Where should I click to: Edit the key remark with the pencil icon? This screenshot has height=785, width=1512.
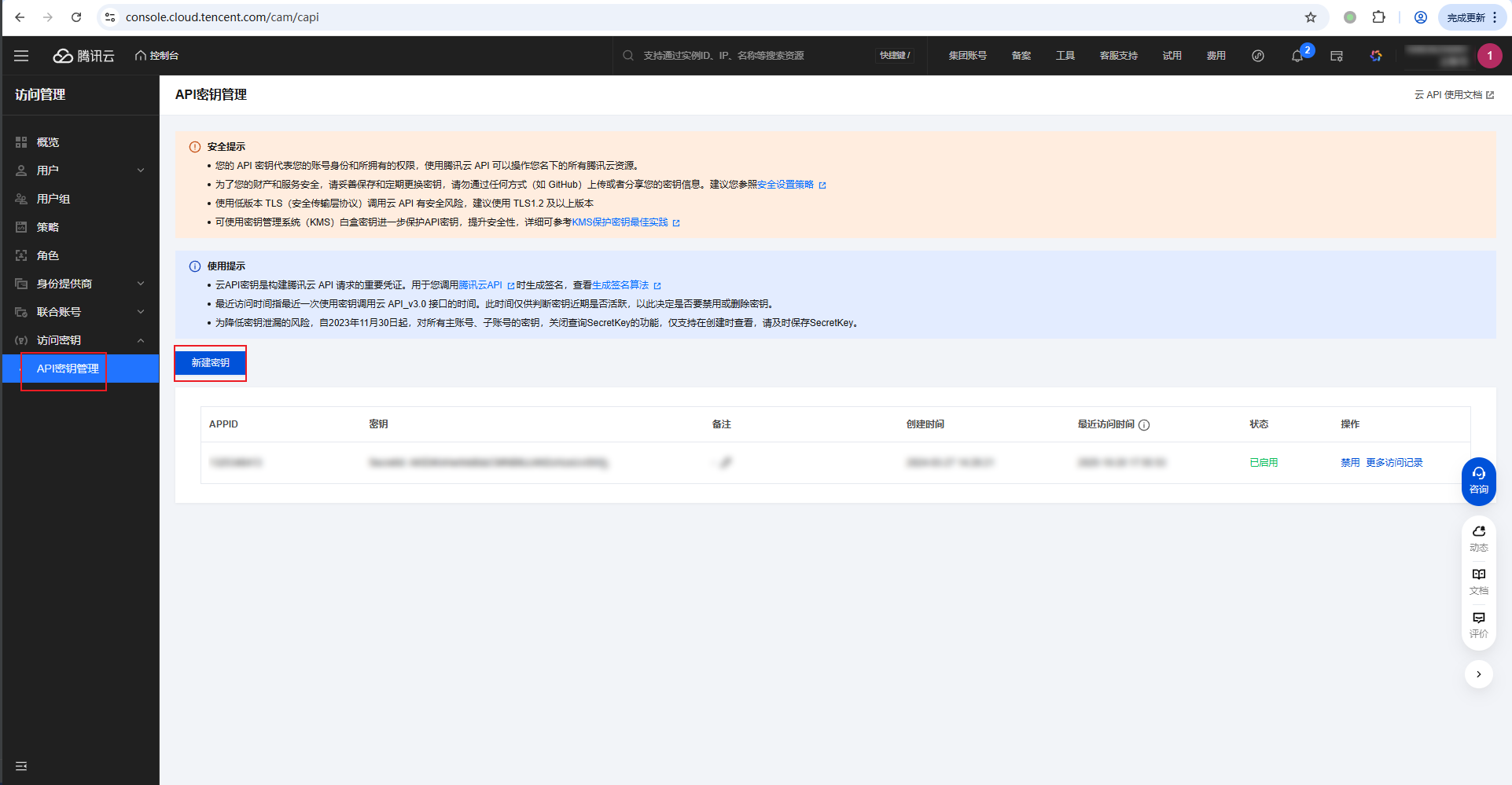click(x=726, y=463)
